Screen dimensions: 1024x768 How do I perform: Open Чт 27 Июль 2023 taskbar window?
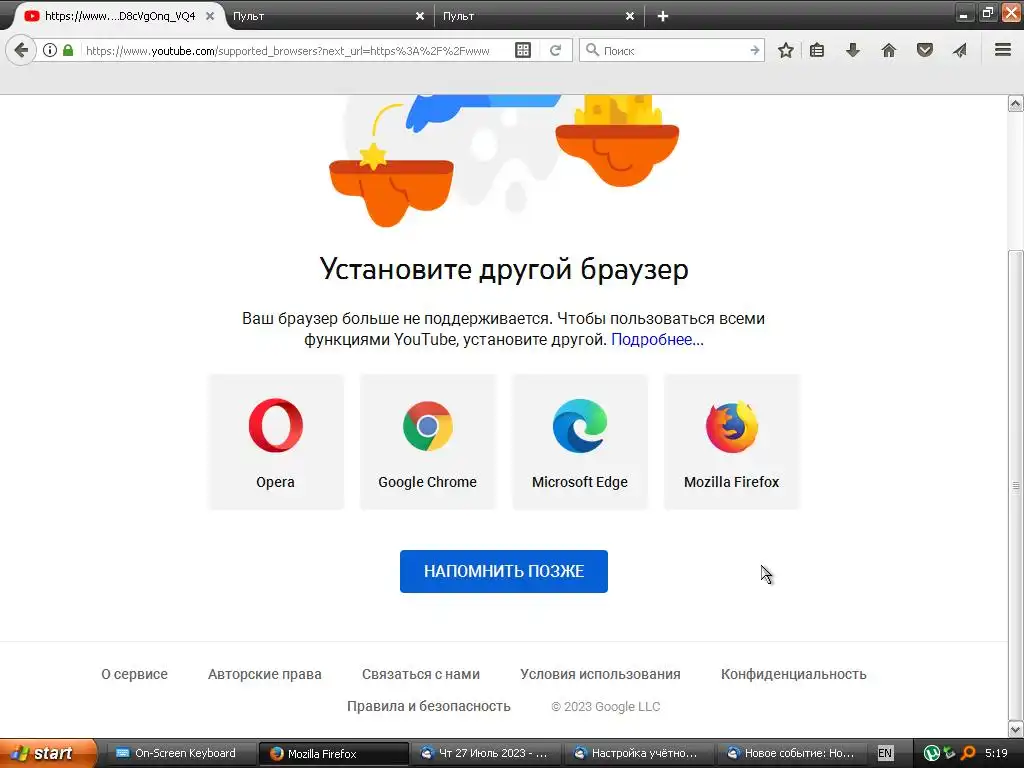coord(487,753)
